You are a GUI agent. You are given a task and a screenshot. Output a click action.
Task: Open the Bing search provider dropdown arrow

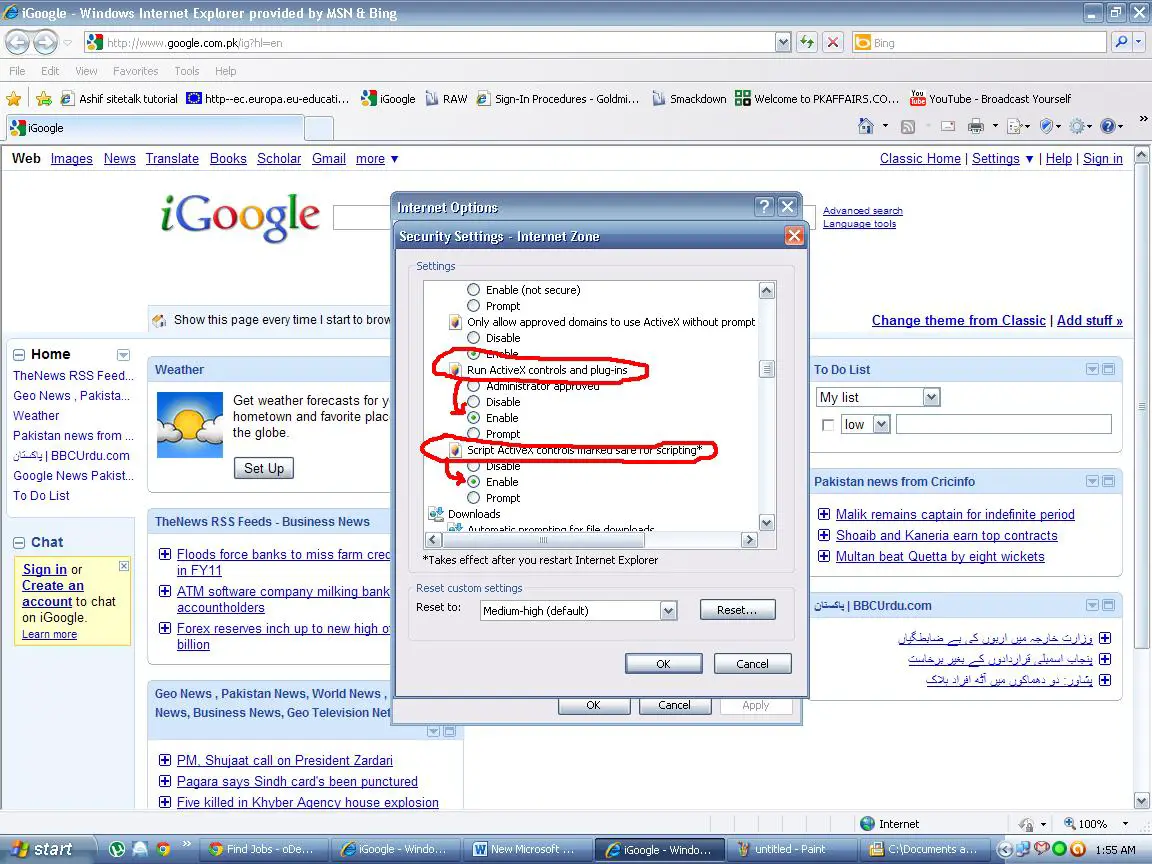click(x=1139, y=43)
